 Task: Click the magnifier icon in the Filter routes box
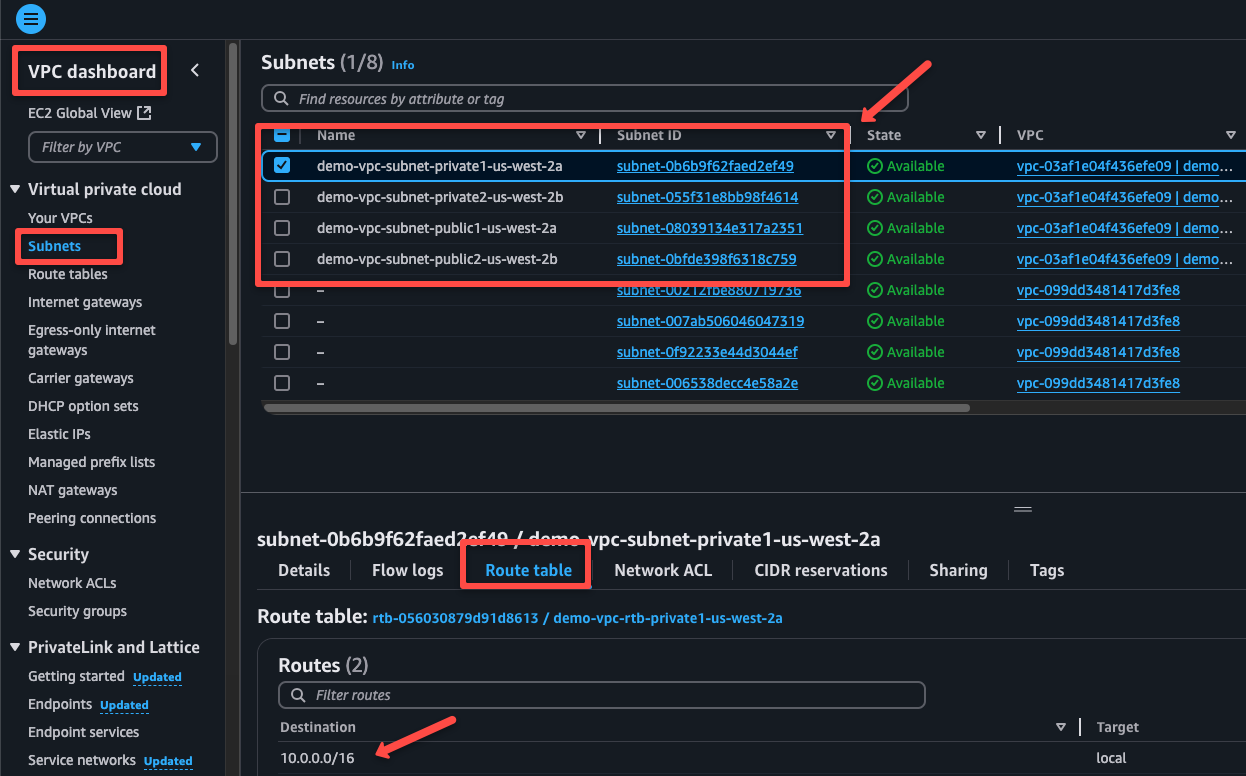[297, 695]
